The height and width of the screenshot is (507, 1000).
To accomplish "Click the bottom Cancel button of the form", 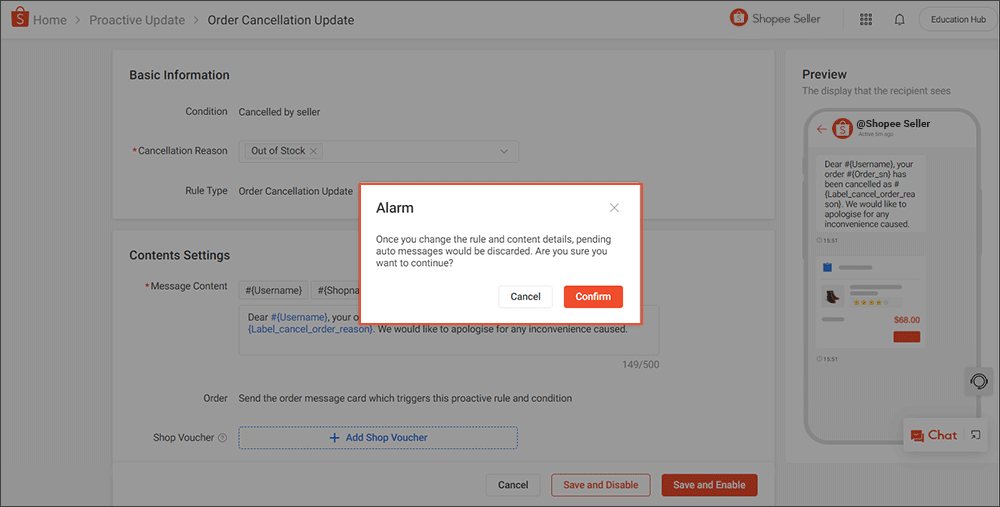I will point(513,485).
